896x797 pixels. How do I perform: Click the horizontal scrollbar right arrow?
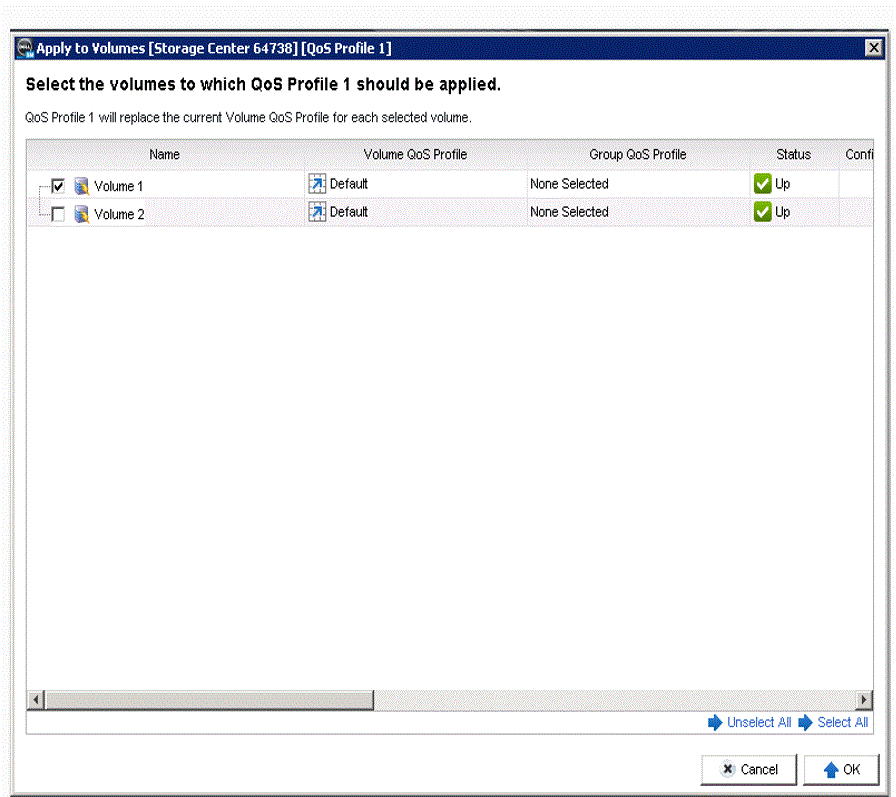863,700
